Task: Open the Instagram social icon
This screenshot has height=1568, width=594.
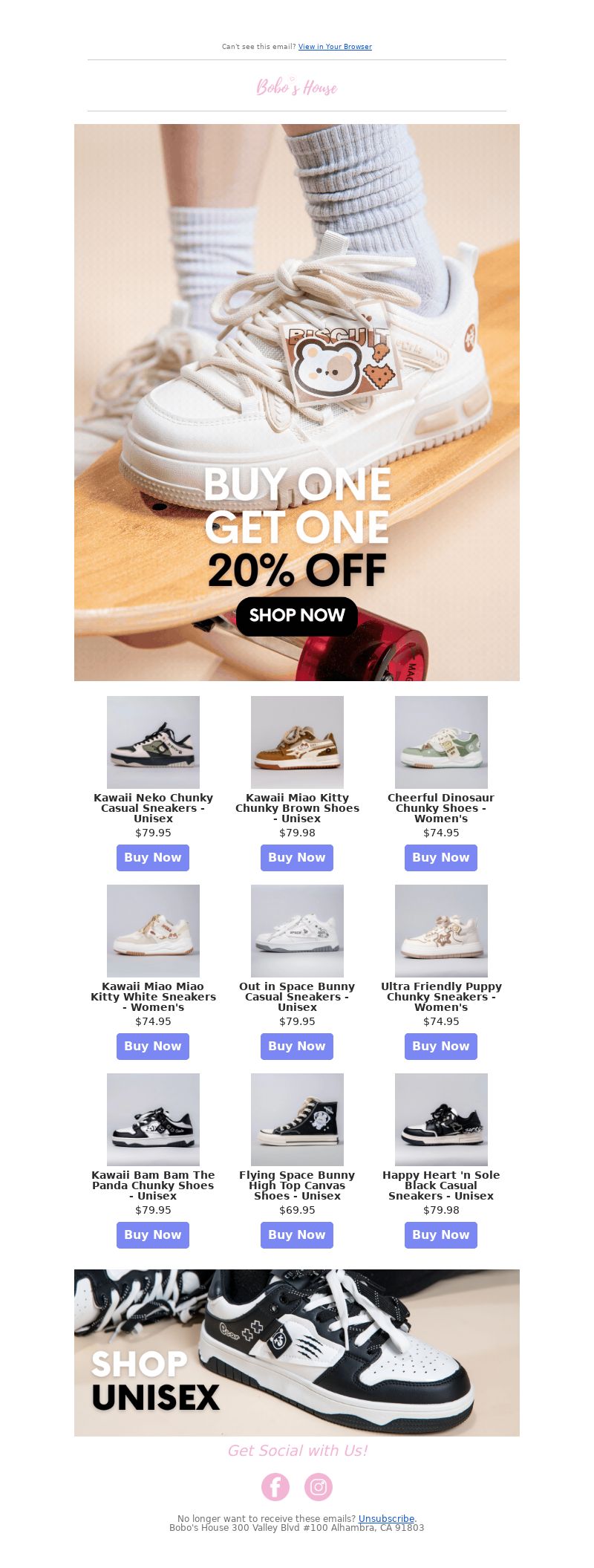Action: (319, 1486)
